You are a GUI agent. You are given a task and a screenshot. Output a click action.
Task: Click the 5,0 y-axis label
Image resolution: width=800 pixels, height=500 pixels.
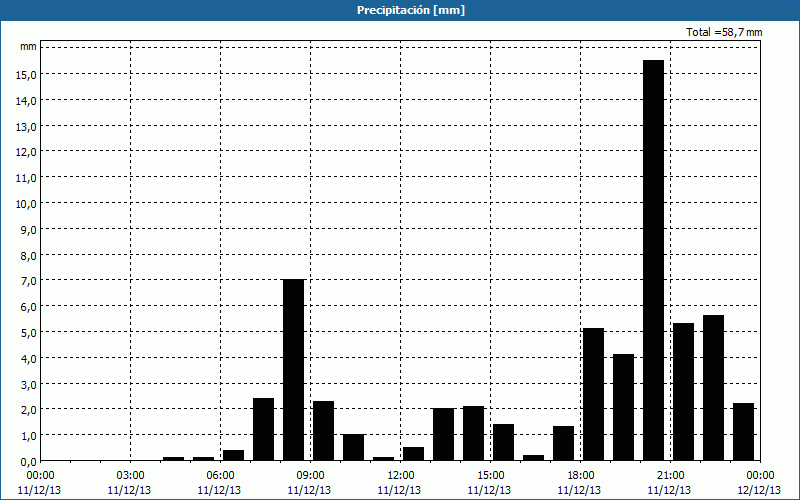(28, 333)
